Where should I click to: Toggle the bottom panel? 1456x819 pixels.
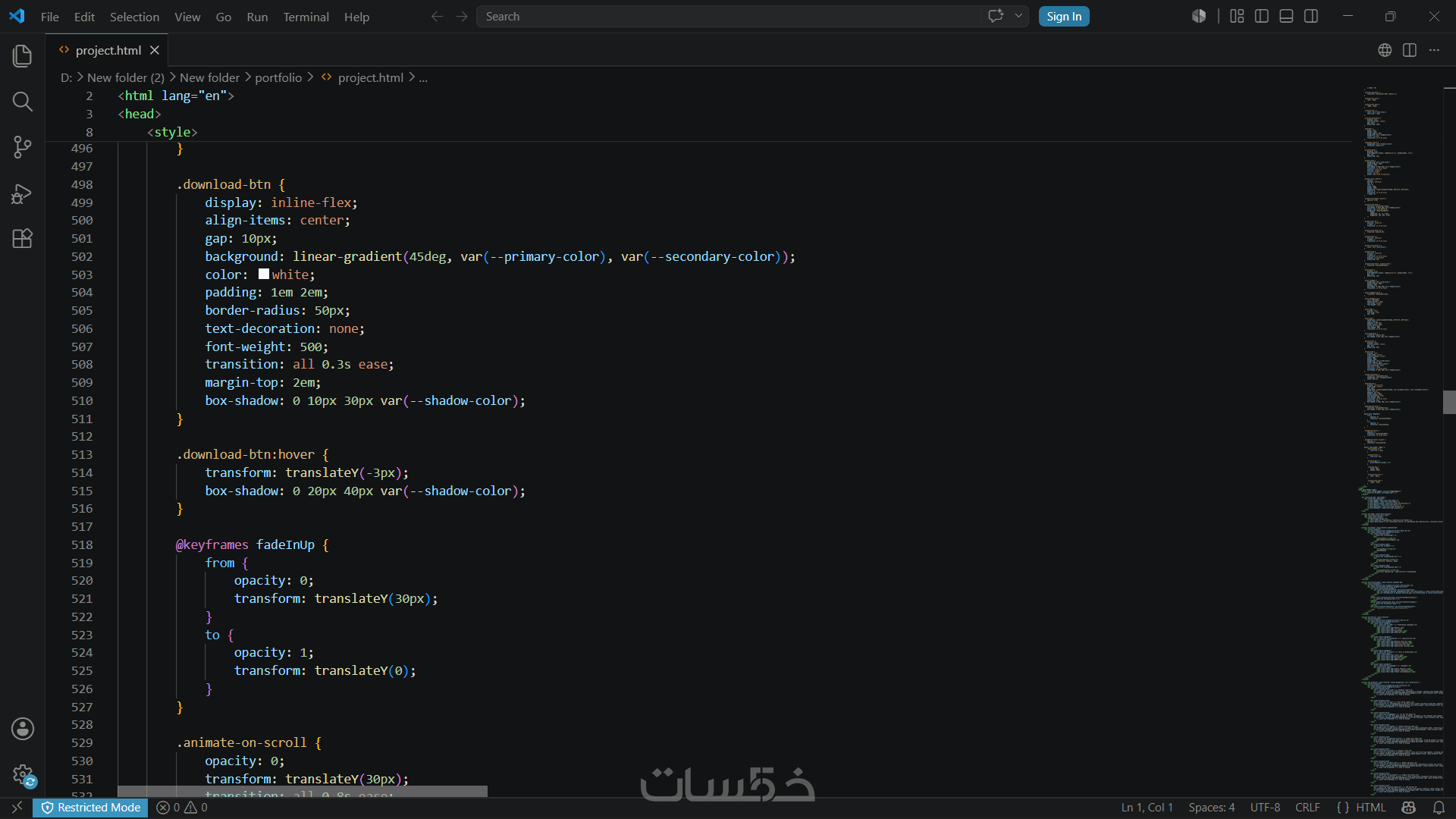(x=1286, y=16)
